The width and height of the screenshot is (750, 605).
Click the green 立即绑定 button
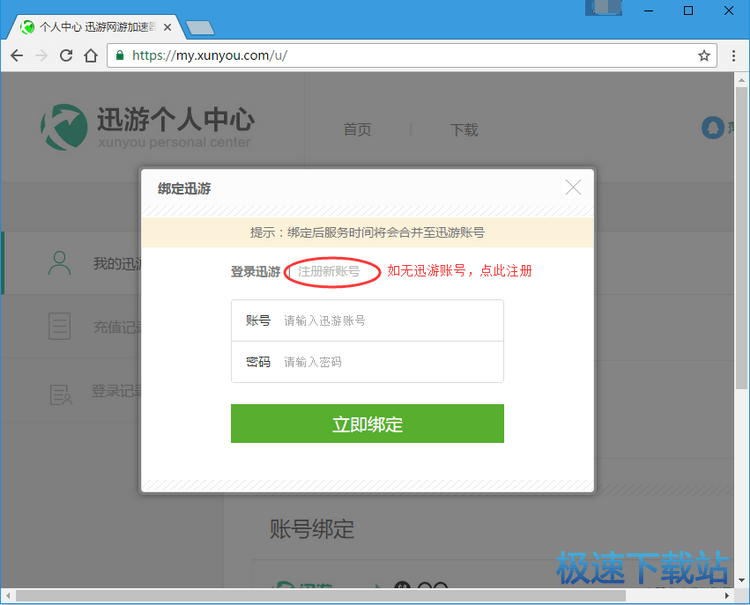pyautogui.click(x=367, y=424)
